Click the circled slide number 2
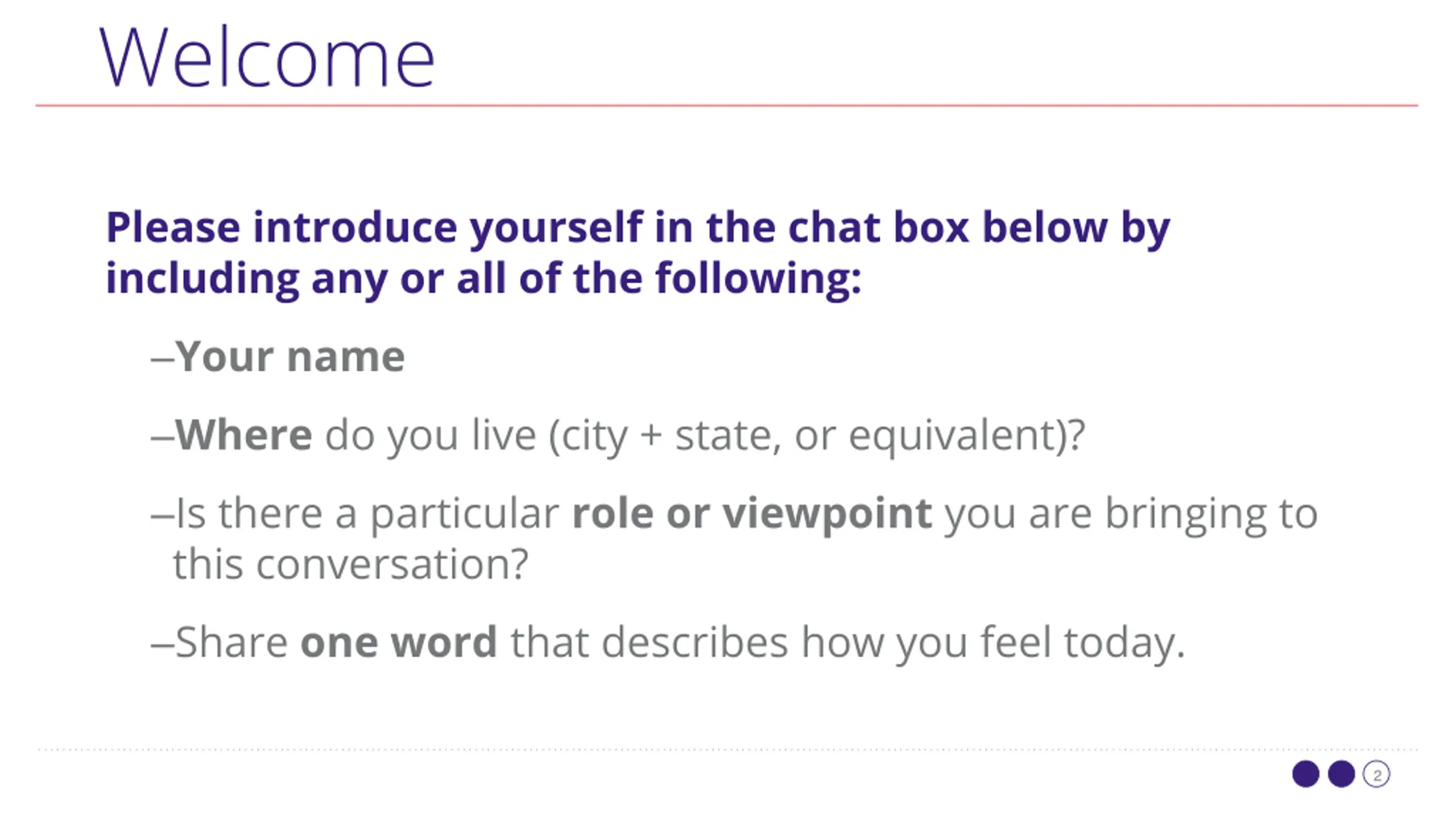1456x819 pixels. (1376, 774)
